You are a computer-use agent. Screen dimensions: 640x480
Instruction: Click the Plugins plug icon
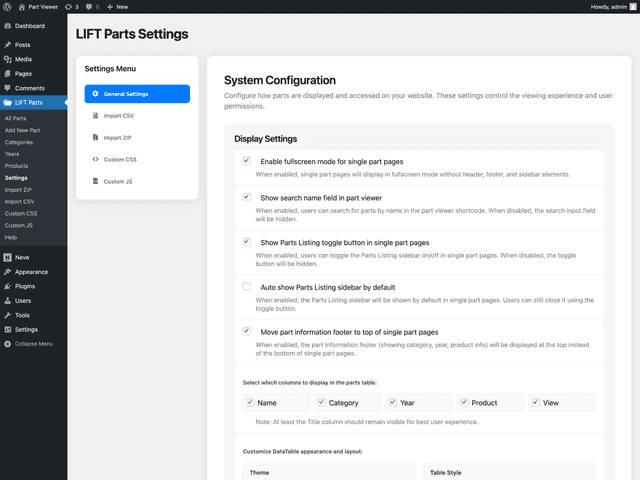coord(7,286)
